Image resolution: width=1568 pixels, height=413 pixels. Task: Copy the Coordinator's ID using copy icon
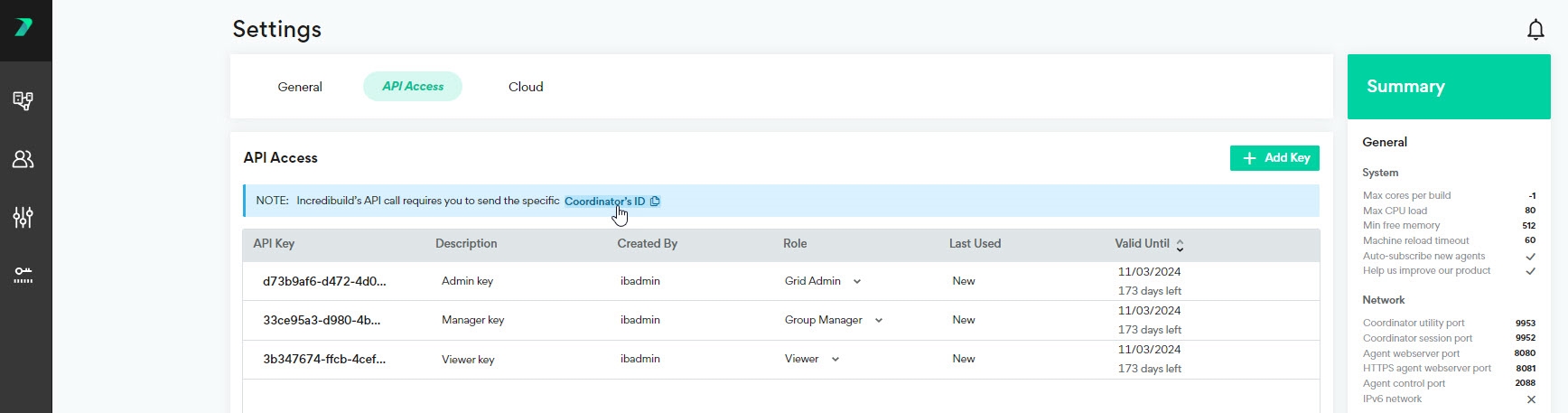tap(655, 202)
